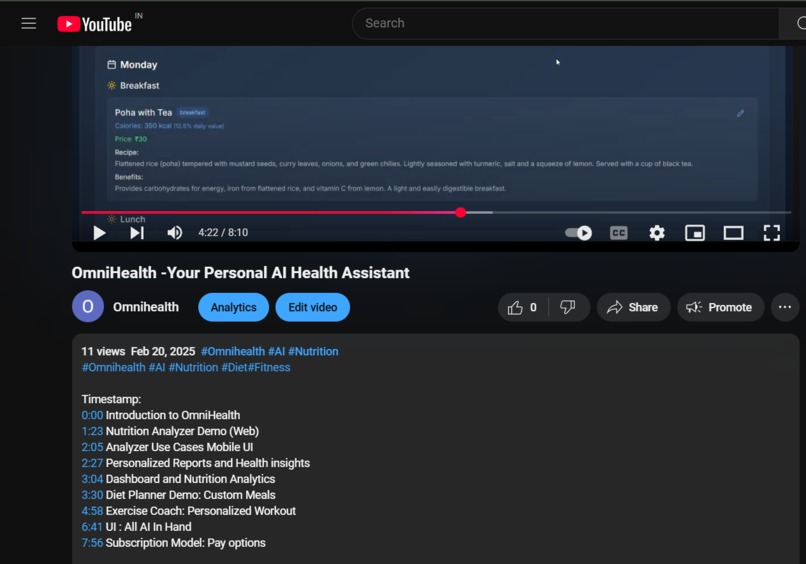Click the first-line #AI hashtag
The image size is (806, 564).
click(x=276, y=352)
